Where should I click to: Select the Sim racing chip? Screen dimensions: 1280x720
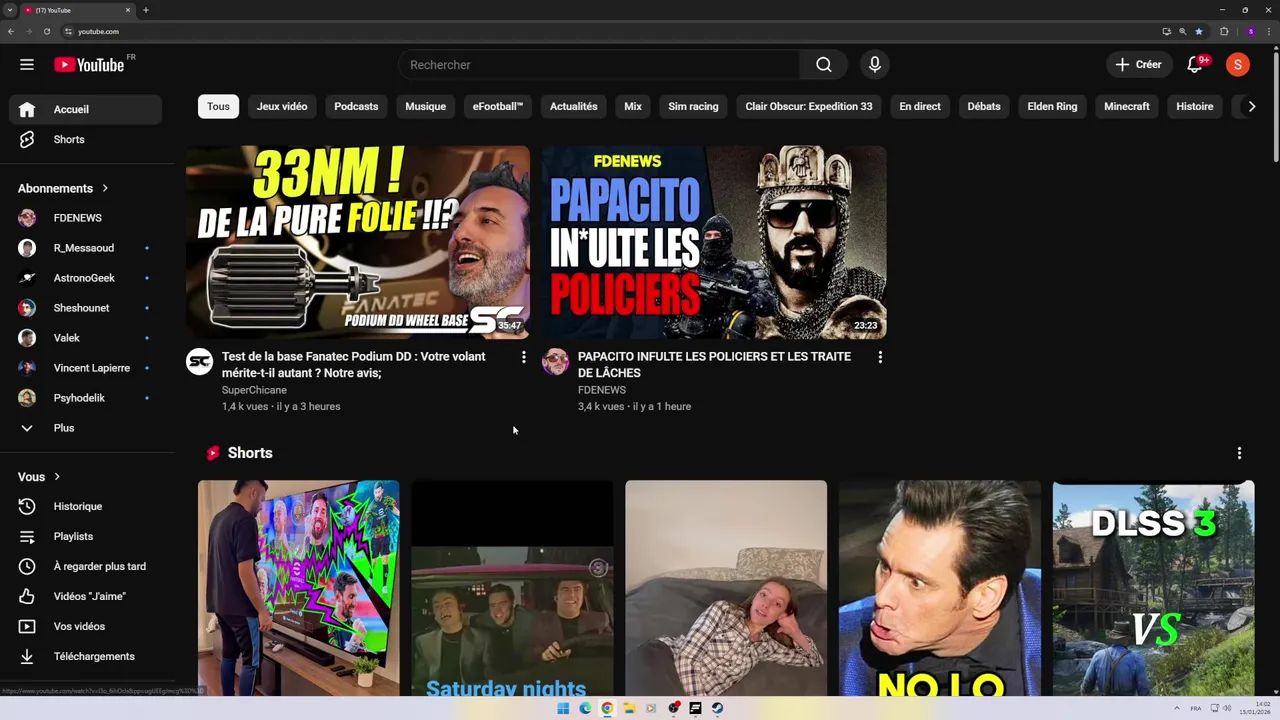693,106
